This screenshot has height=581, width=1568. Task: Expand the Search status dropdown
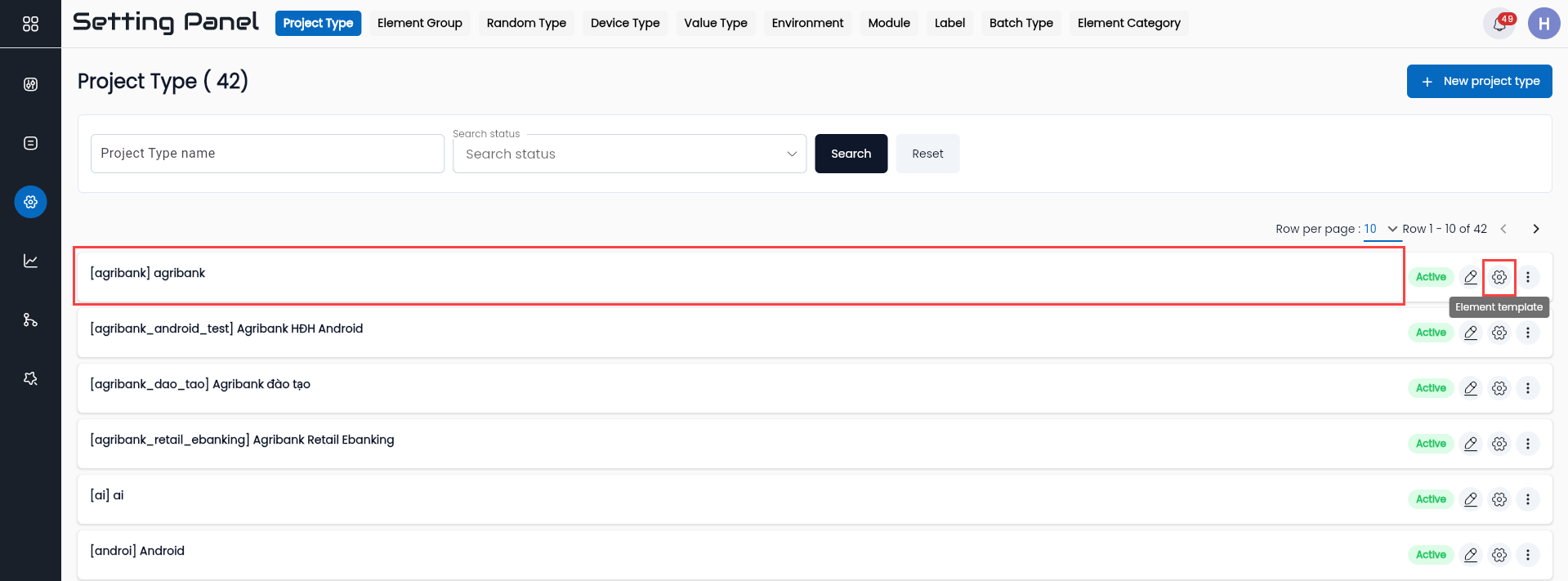tap(629, 154)
